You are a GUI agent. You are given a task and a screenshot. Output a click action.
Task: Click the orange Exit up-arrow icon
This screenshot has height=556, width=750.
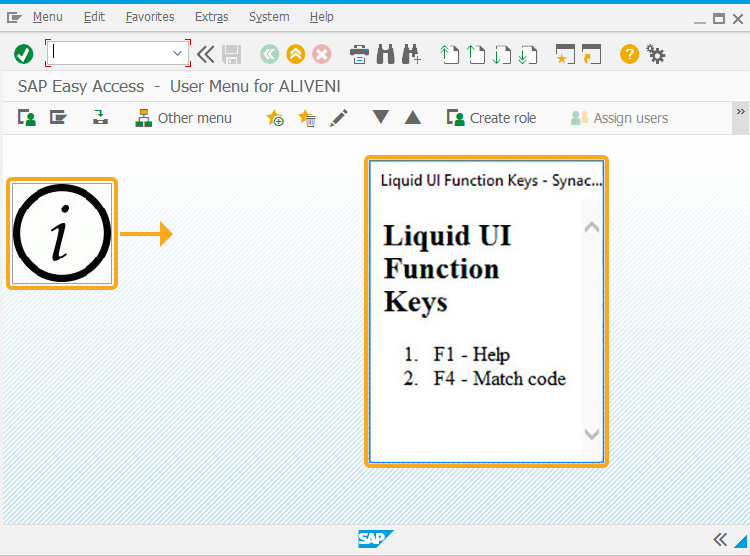(x=296, y=54)
